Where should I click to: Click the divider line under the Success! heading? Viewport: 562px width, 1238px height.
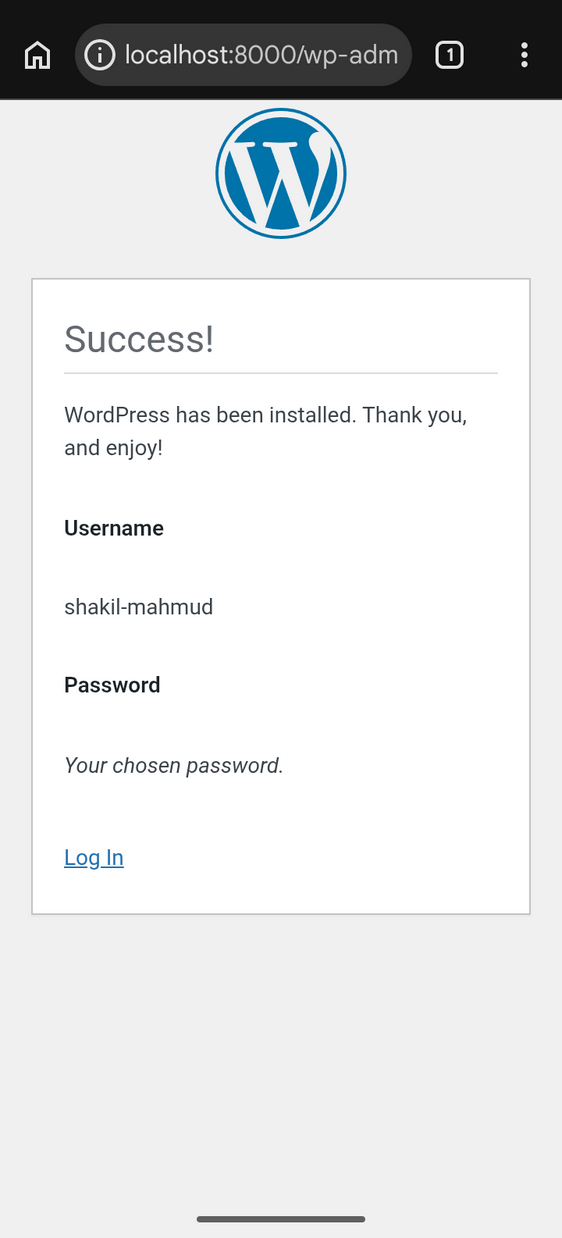pos(281,373)
